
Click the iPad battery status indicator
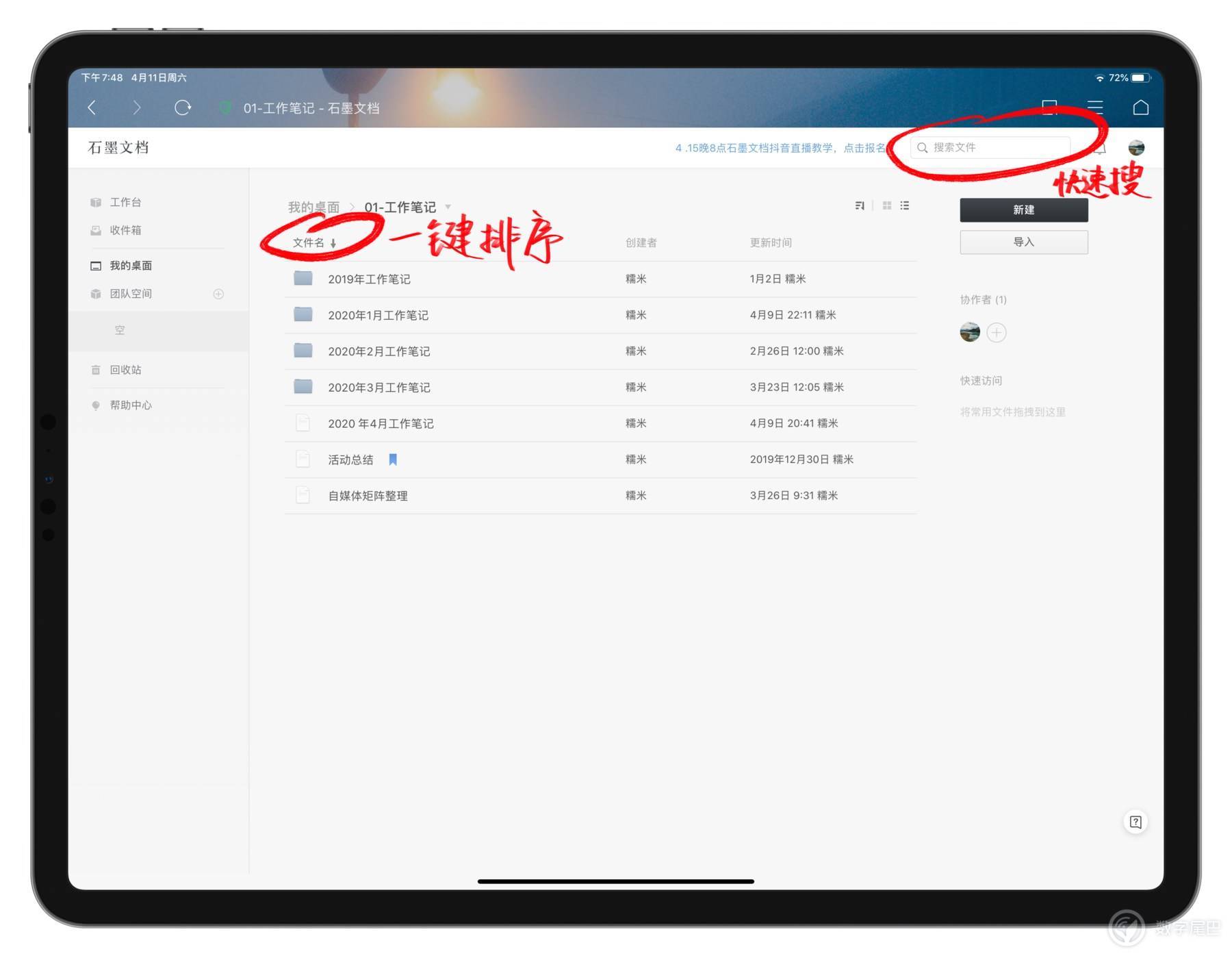click(1140, 78)
